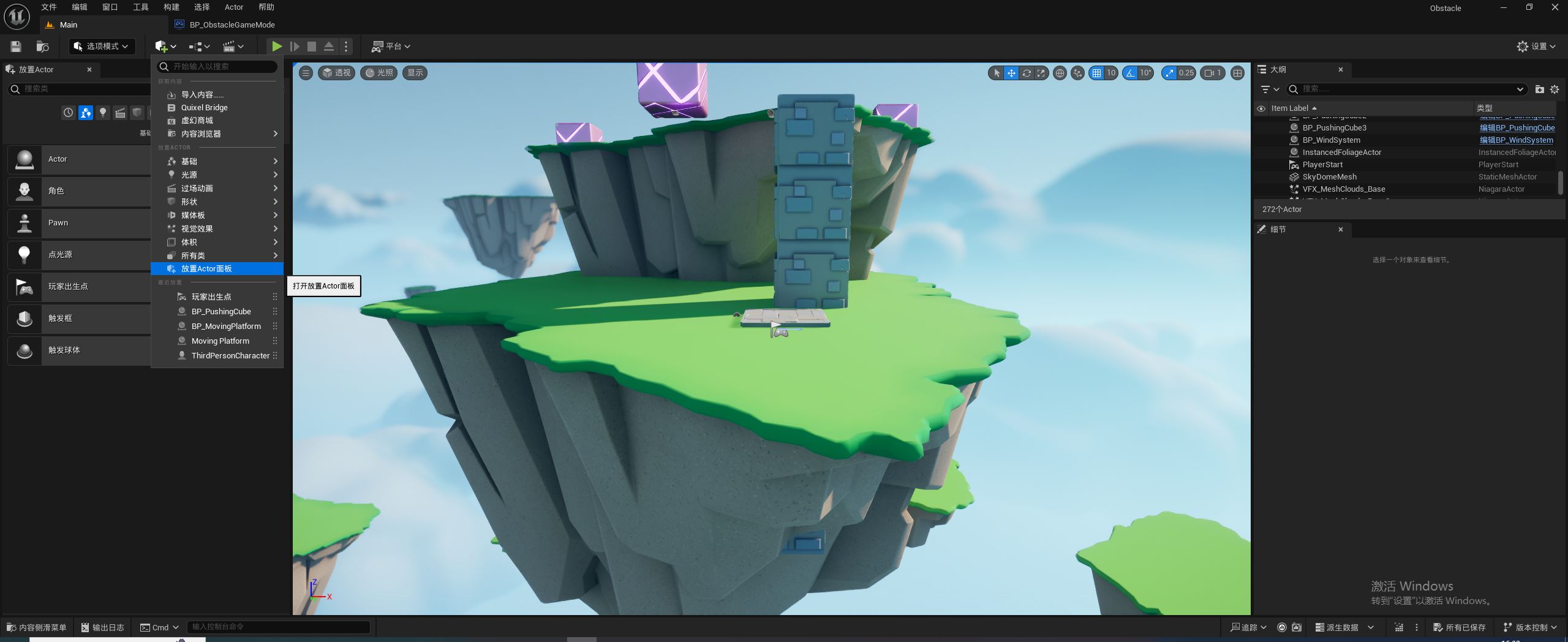This screenshot has height=642, width=1568.
Task: Select the 点光源 point light entry
Action: tap(80, 255)
